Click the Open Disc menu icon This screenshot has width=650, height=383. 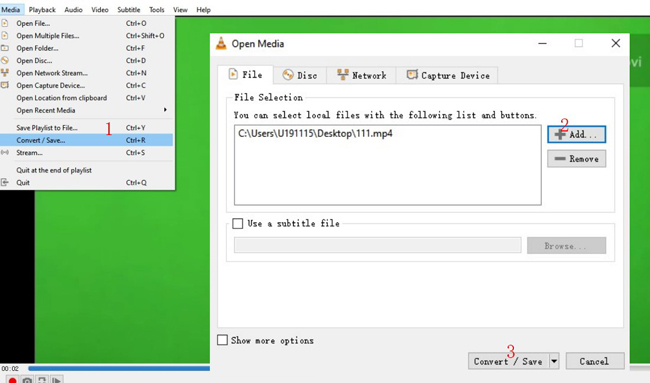(x=5, y=61)
